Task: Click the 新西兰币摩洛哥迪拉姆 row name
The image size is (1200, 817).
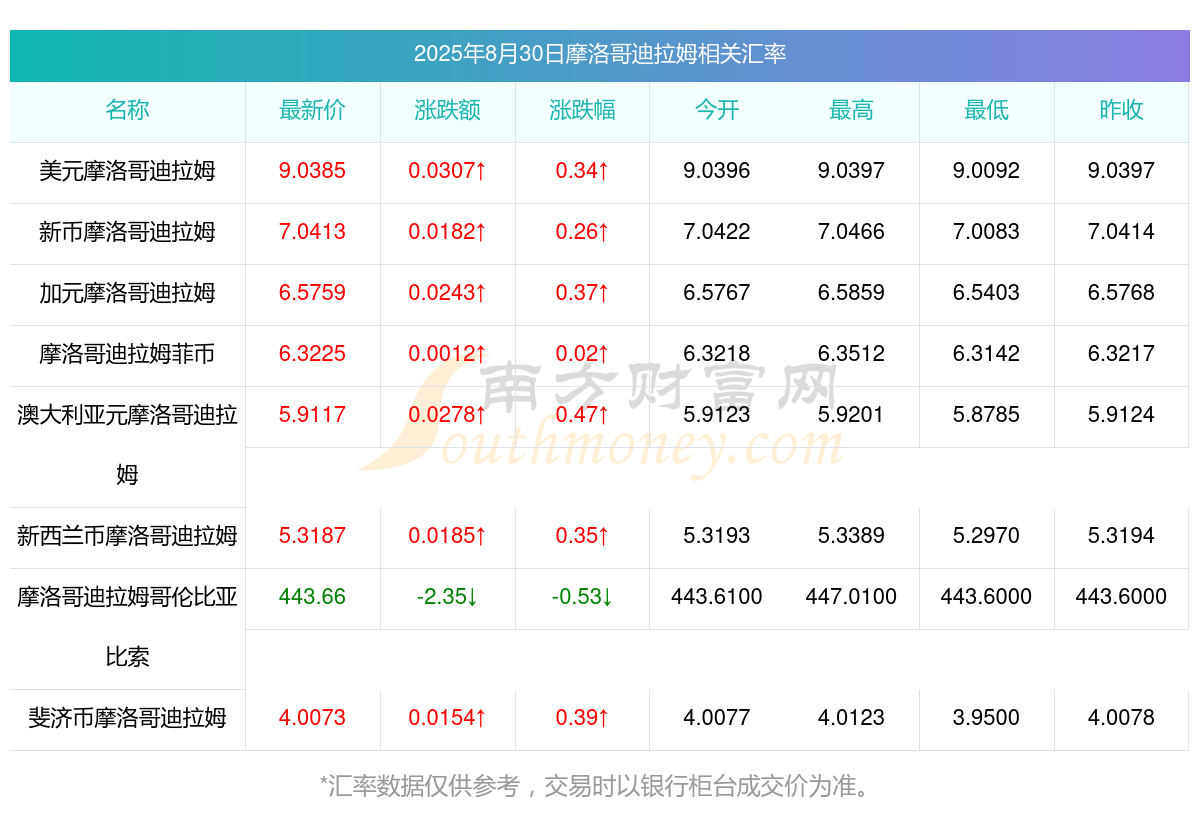Action: pyautogui.click(x=127, y=536)
